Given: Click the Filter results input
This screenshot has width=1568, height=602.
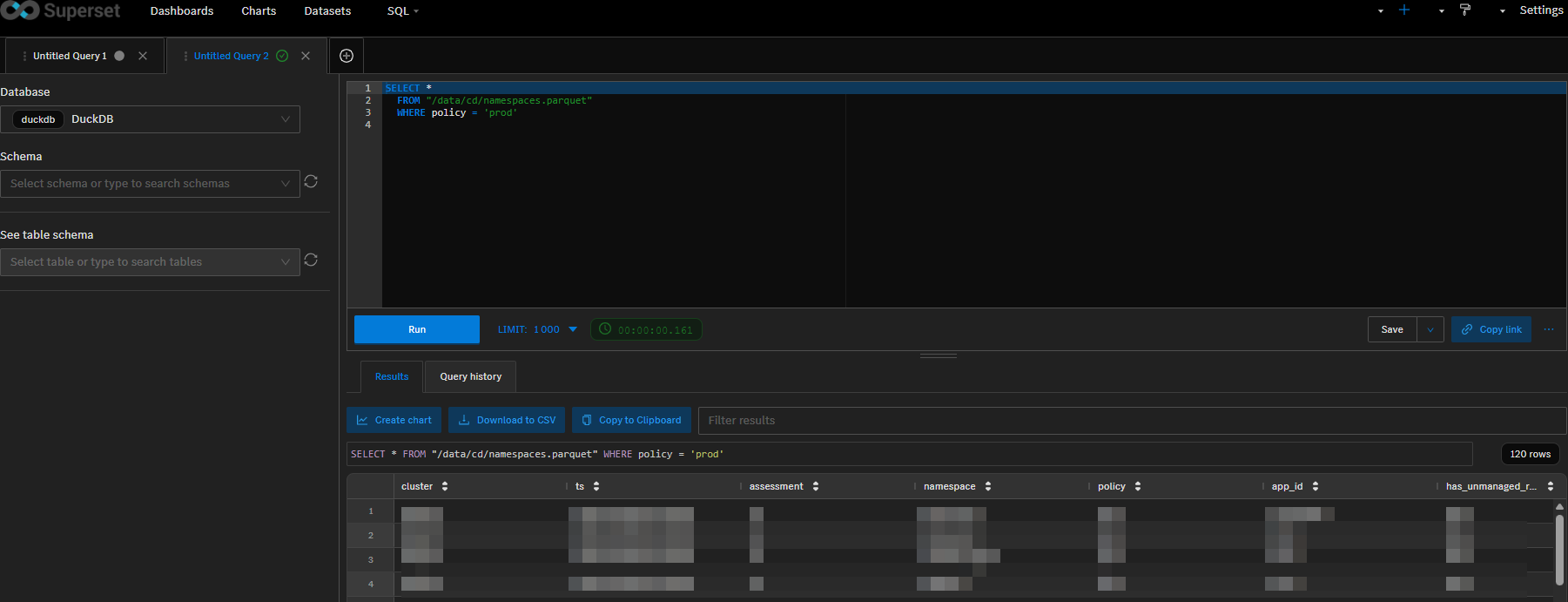Looking at the screenshot, I should [1133, 420].
